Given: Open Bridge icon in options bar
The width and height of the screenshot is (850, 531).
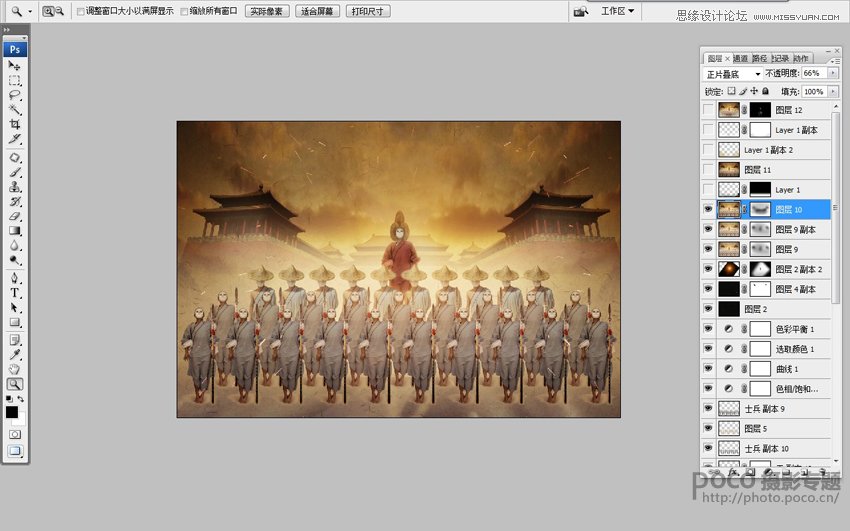Looking at the screenshot, I should 581,11.
